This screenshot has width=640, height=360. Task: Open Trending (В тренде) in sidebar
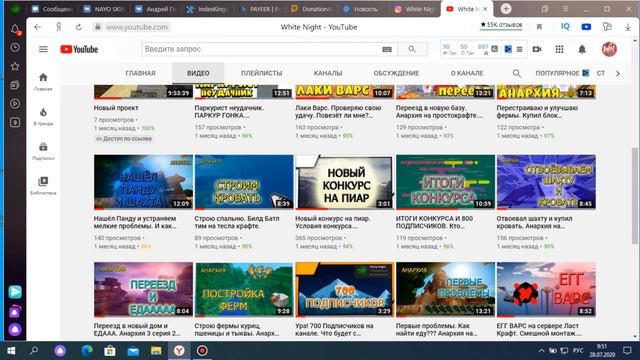tap(43, 116)
